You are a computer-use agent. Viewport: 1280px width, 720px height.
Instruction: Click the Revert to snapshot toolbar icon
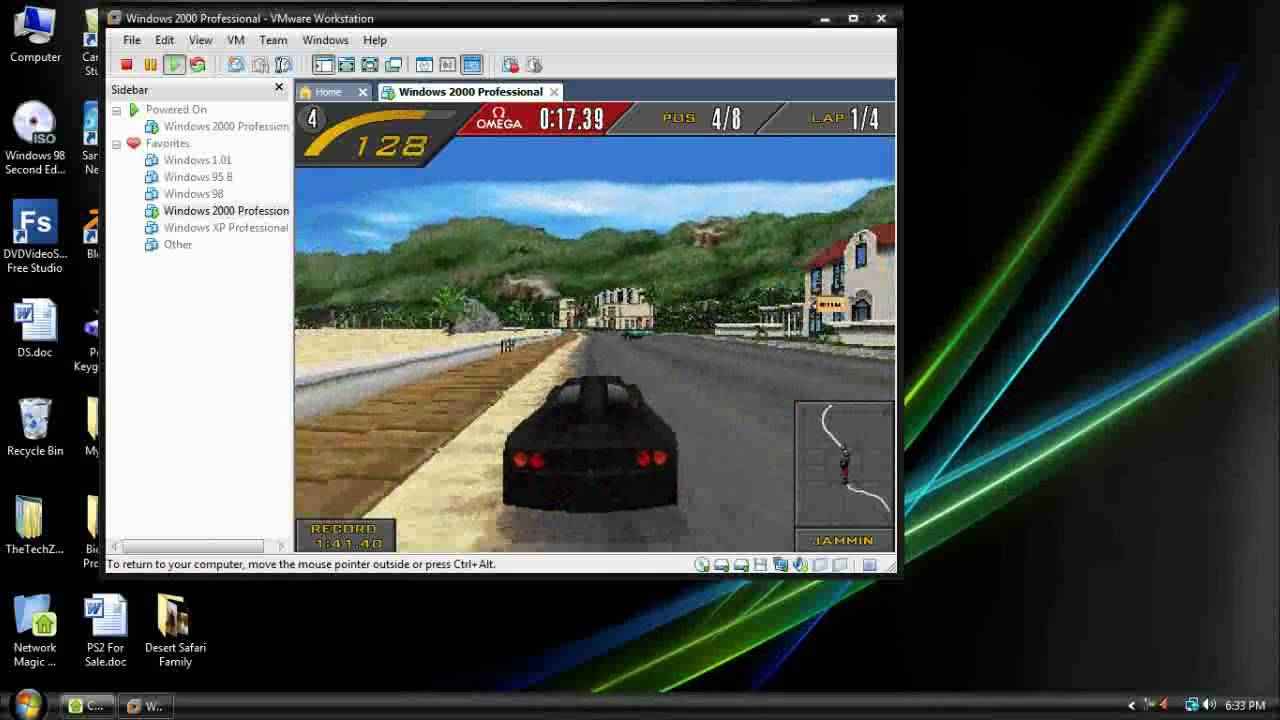tap(260, 65)
